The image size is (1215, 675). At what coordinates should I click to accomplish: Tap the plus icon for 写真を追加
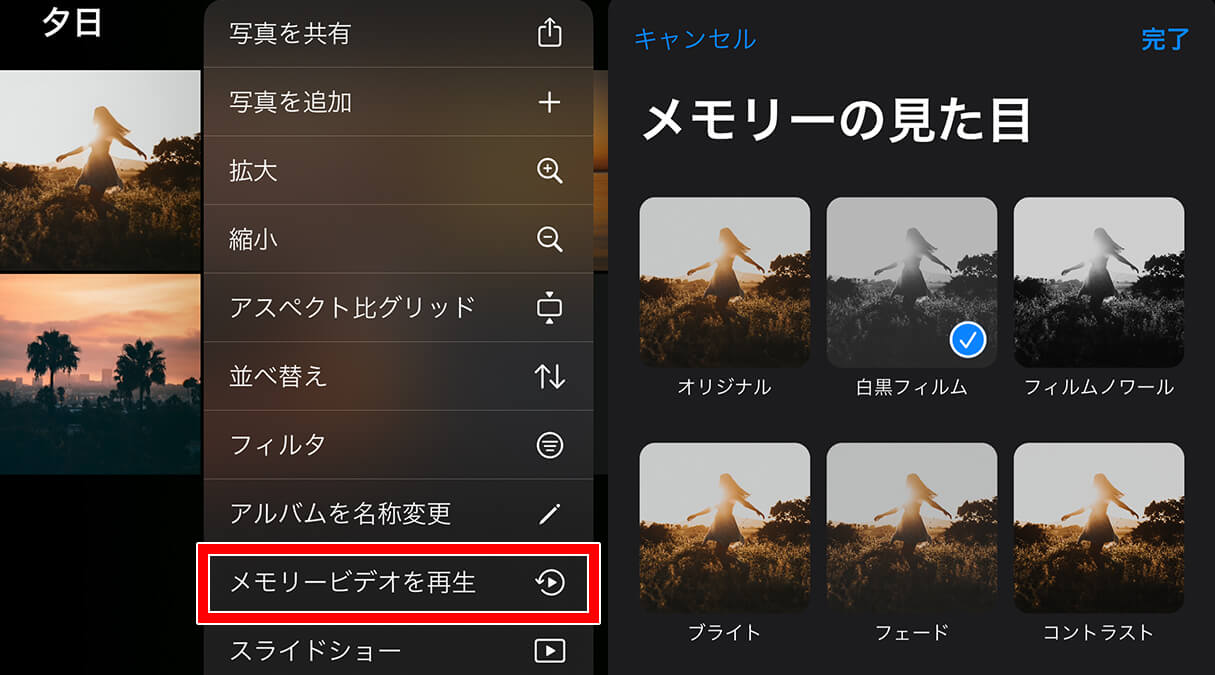pos(550,102)
